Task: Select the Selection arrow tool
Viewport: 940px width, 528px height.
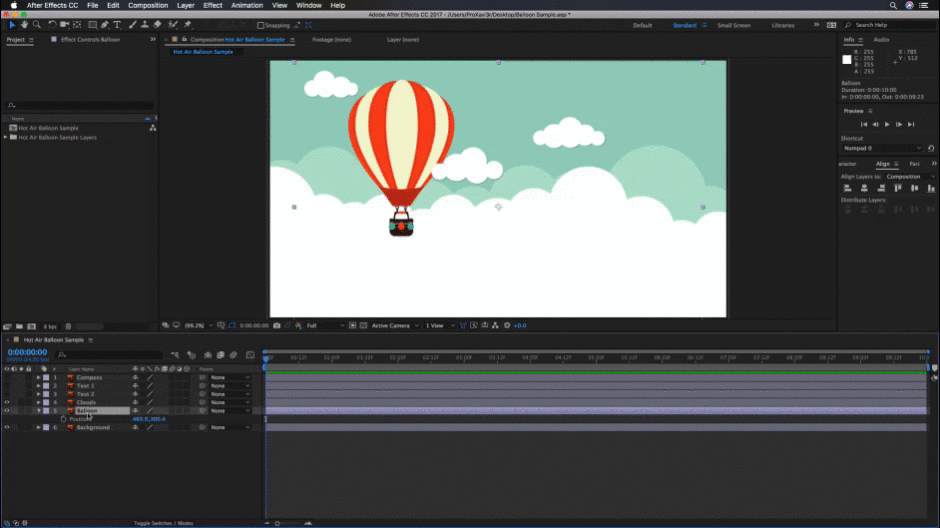Action: click(x=11, y=25)
